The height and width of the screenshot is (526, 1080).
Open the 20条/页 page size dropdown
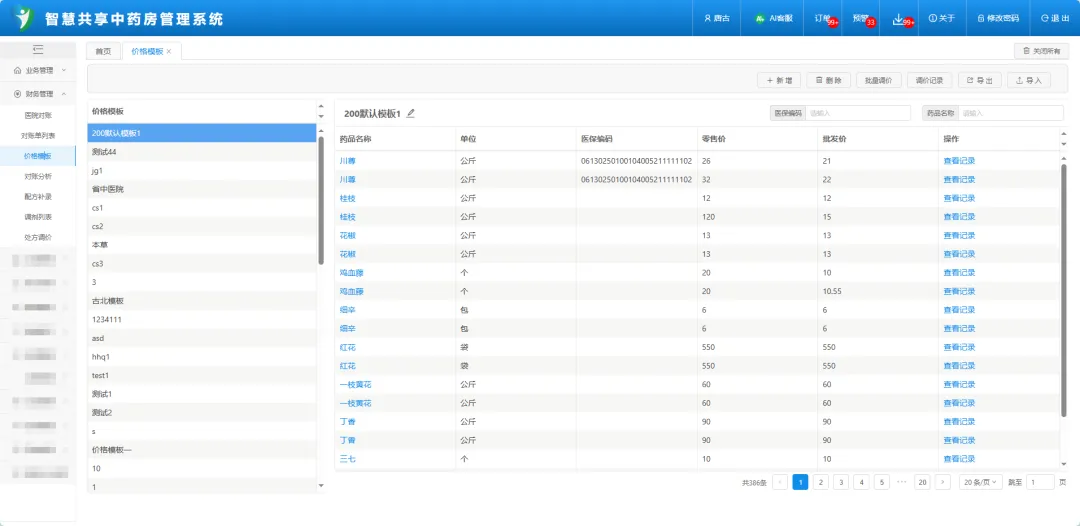981,482
